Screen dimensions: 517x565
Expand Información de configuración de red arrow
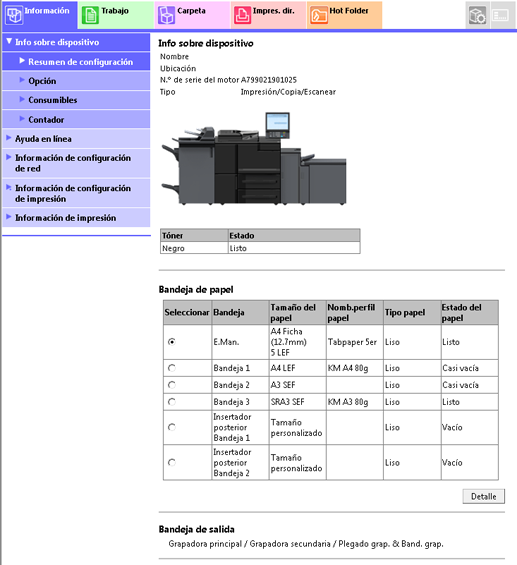tap(9, 157)
